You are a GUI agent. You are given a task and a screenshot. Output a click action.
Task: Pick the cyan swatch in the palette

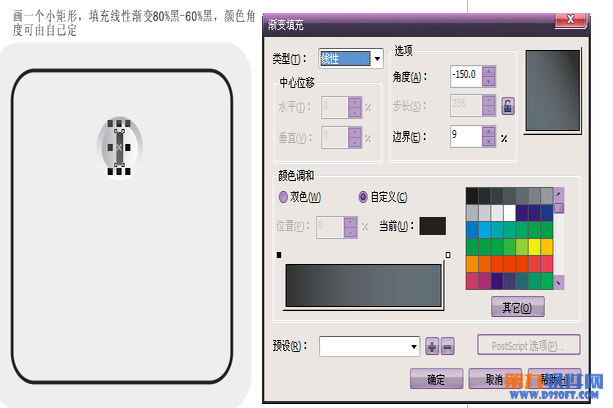point(484,230)
